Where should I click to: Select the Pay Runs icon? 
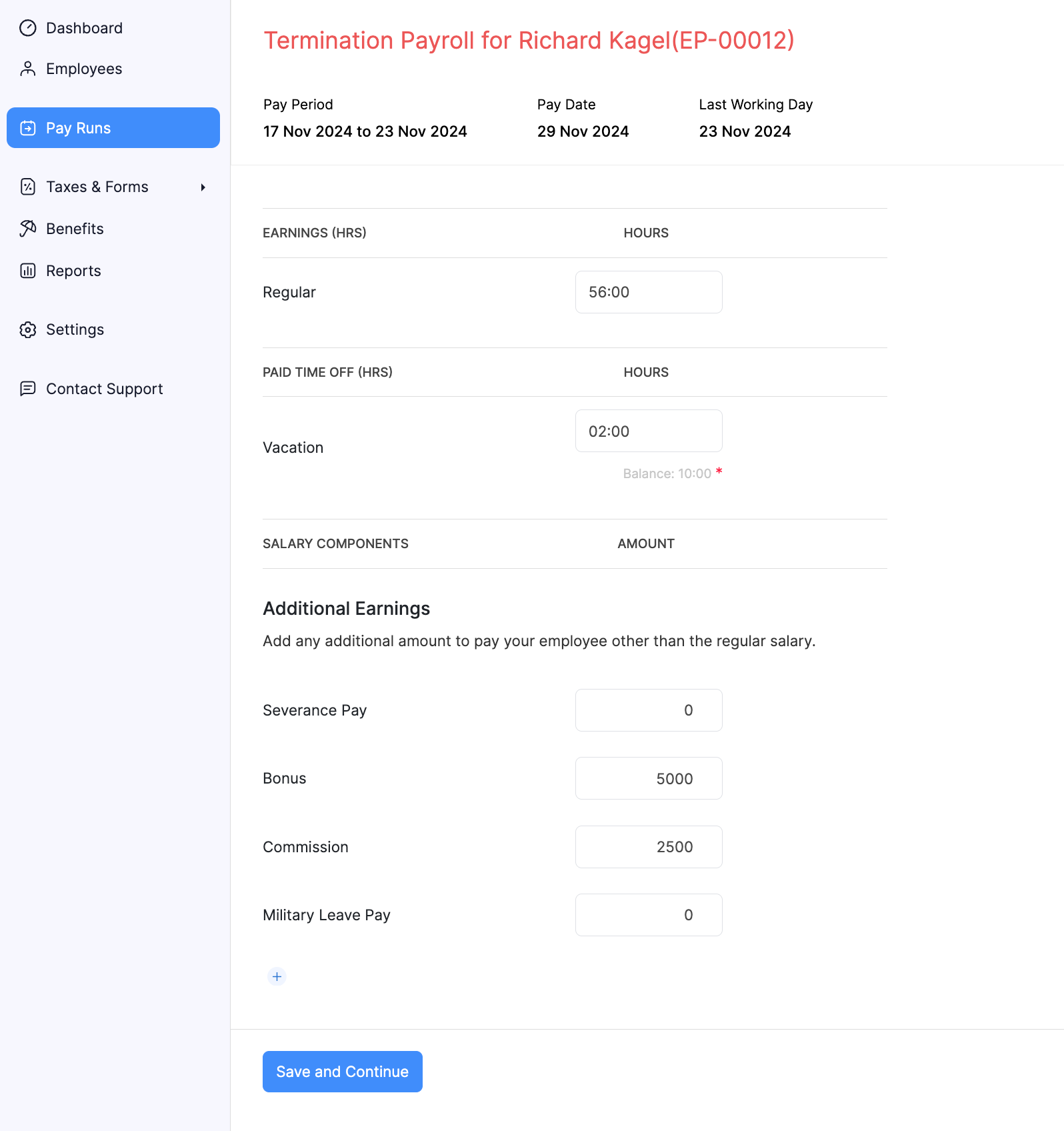coord(28,127)
